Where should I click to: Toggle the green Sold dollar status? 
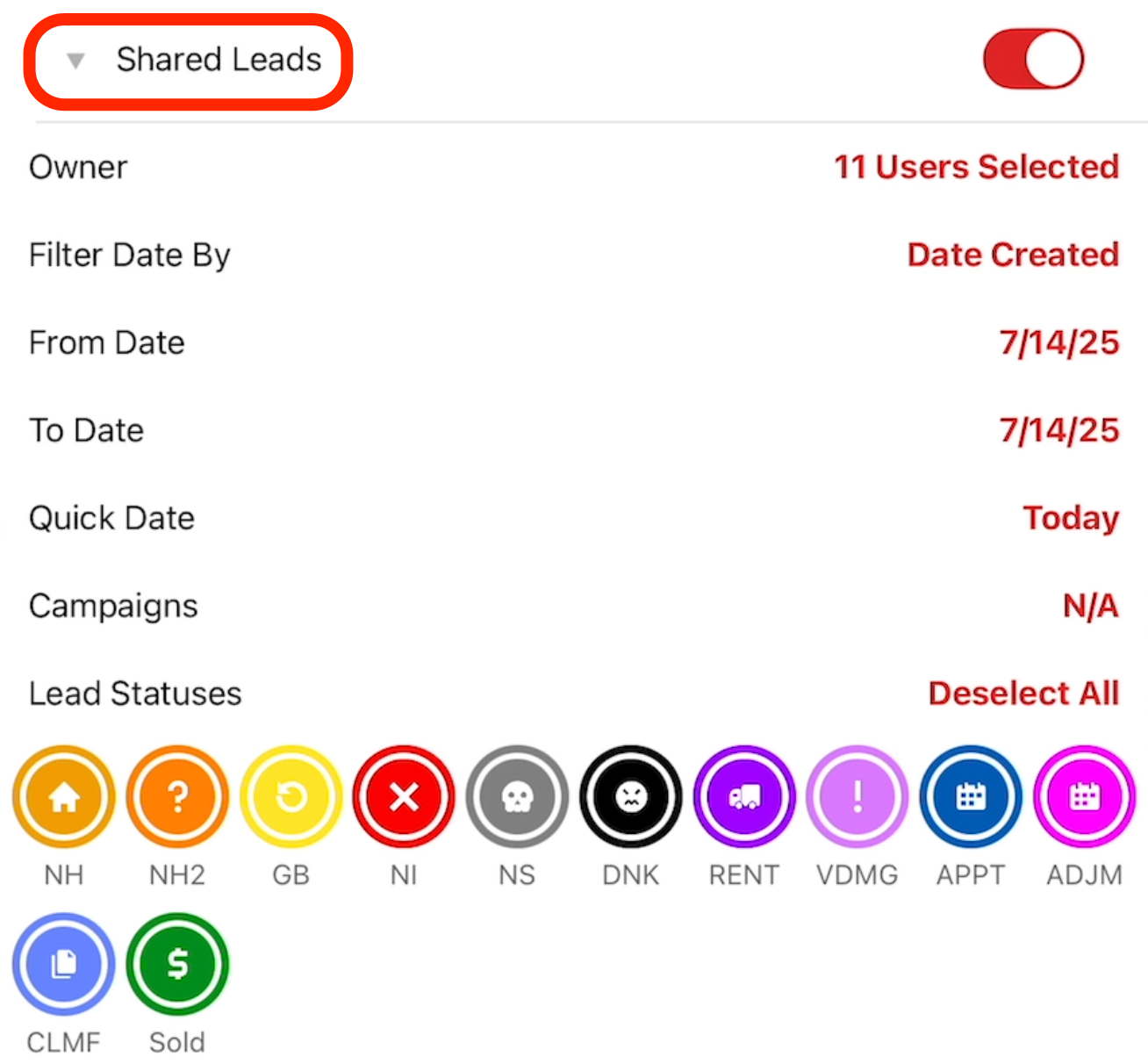[177, 964]
